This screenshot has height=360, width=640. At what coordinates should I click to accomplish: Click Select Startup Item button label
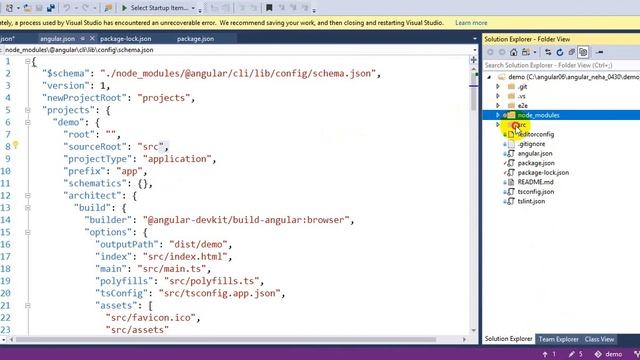tap(159, 8)
